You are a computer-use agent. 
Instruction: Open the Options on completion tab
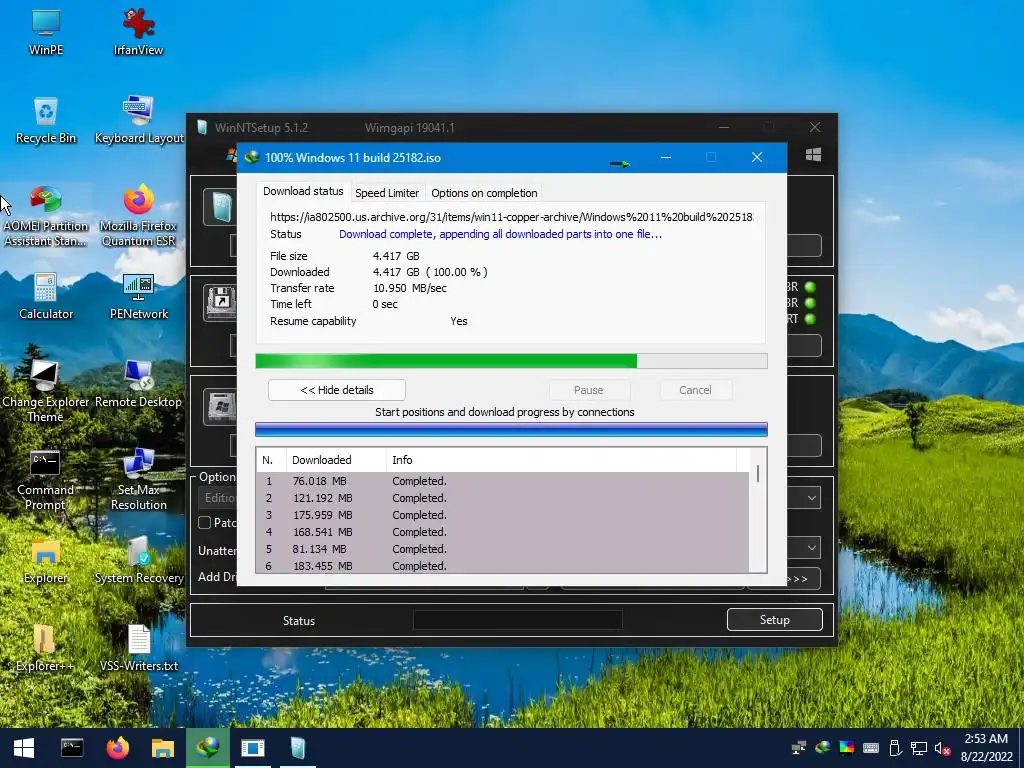(484, 193)
